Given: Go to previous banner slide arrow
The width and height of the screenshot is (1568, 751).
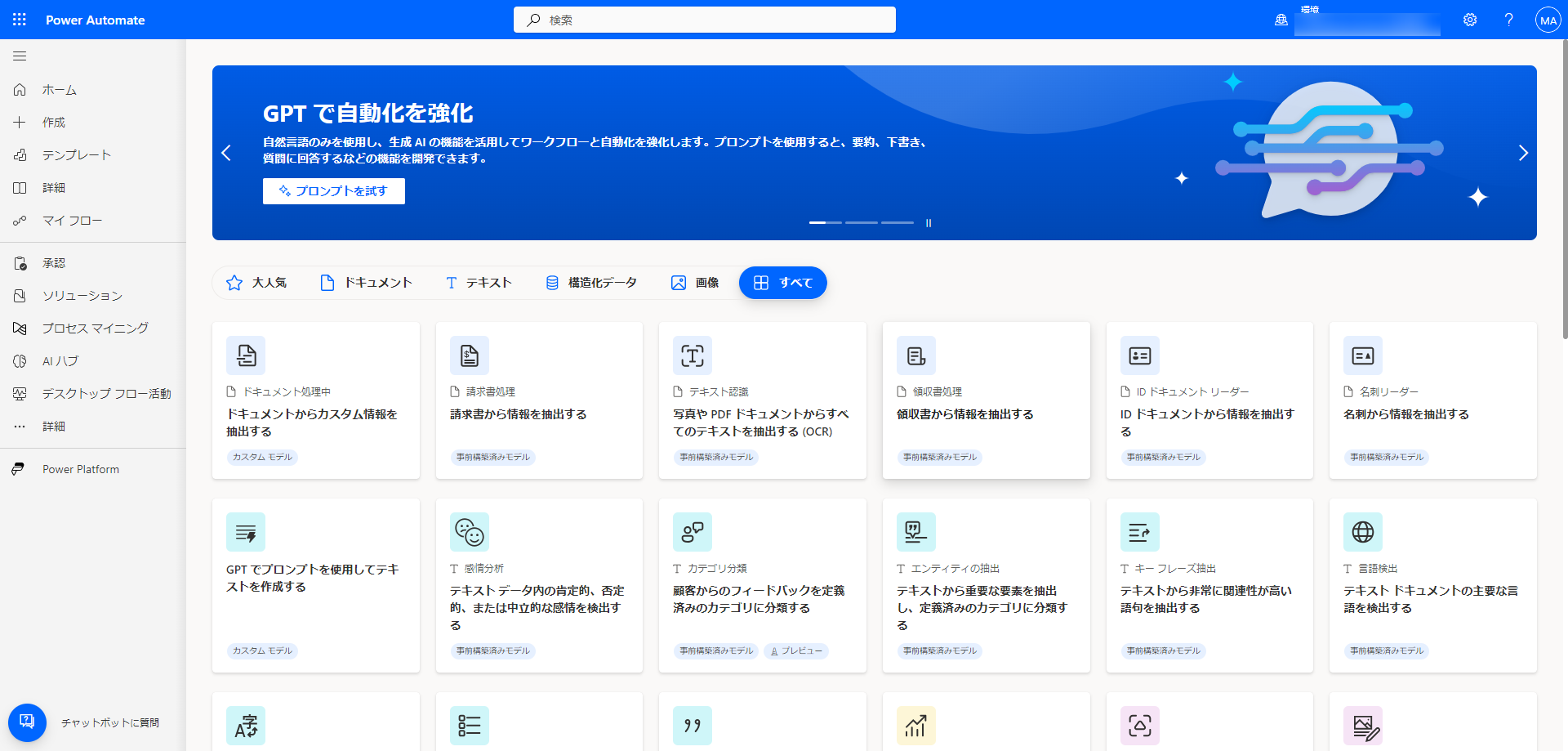Looking at the screenshot, I should [x=226, y=153].
